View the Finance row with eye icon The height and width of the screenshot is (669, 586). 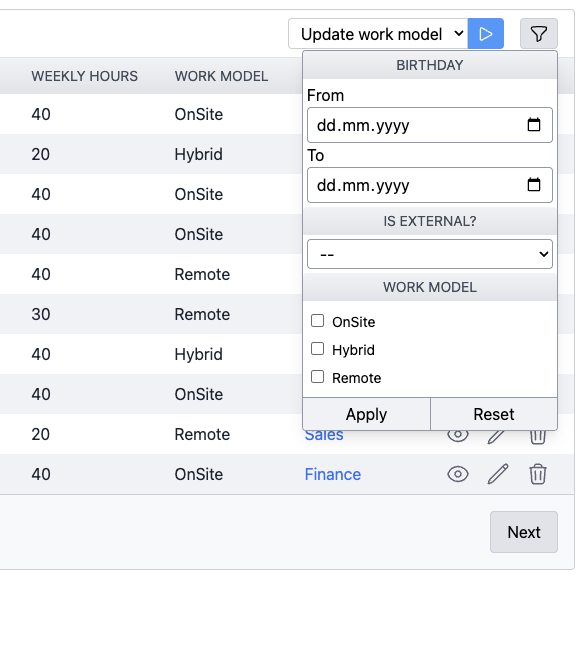(x=458, y=474)
